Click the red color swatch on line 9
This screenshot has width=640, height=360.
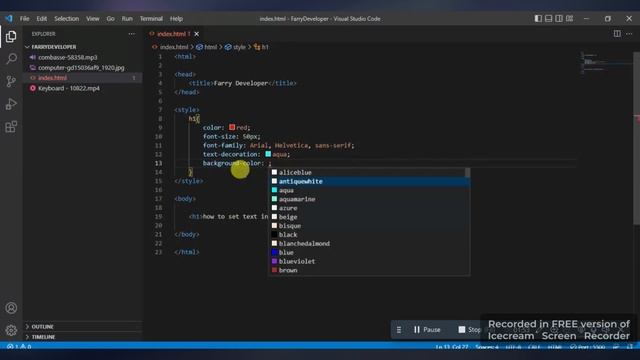(x=232, y=127)
